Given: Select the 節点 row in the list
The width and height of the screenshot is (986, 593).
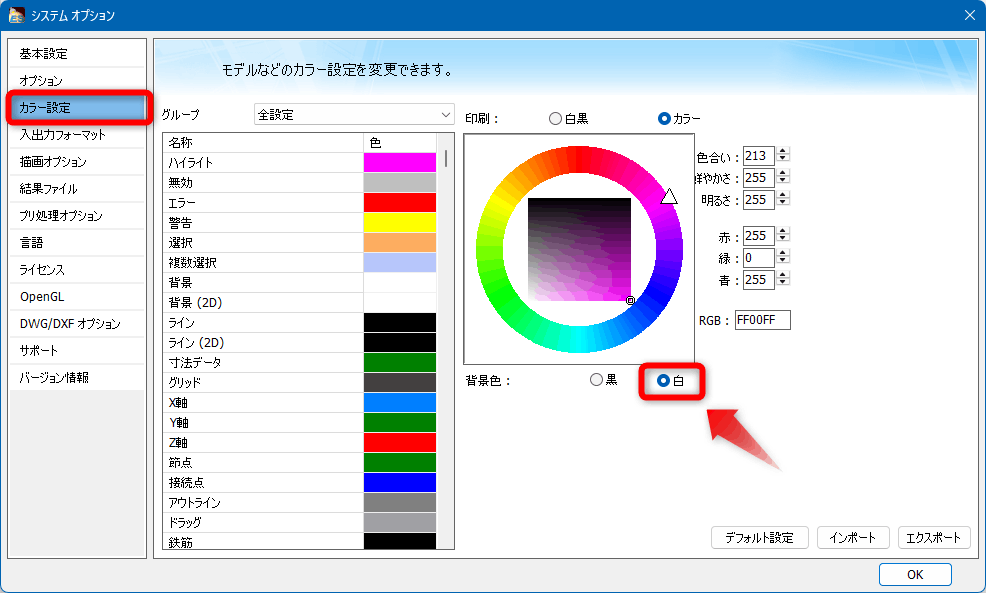Looking at the screenshot, I should 299,462.
